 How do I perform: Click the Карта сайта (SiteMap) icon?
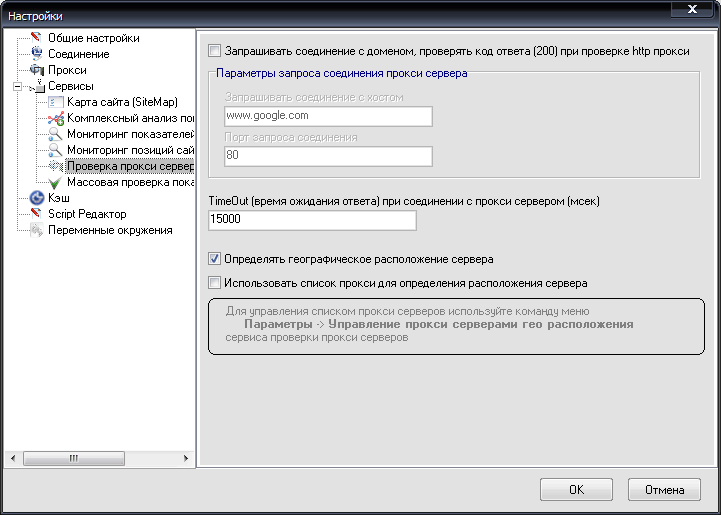56,102
